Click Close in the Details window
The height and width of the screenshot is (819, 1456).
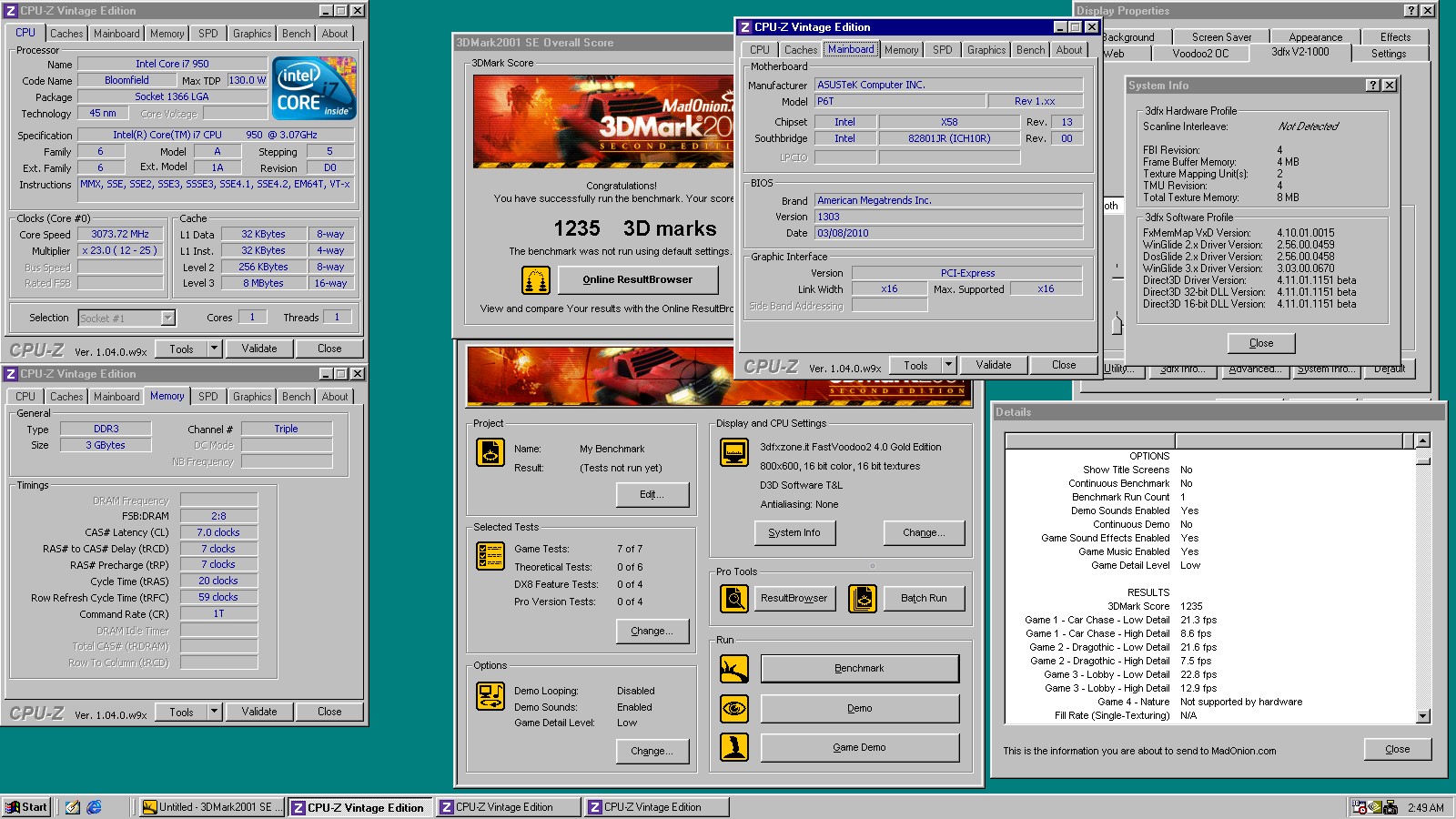tap(1398, 750)
